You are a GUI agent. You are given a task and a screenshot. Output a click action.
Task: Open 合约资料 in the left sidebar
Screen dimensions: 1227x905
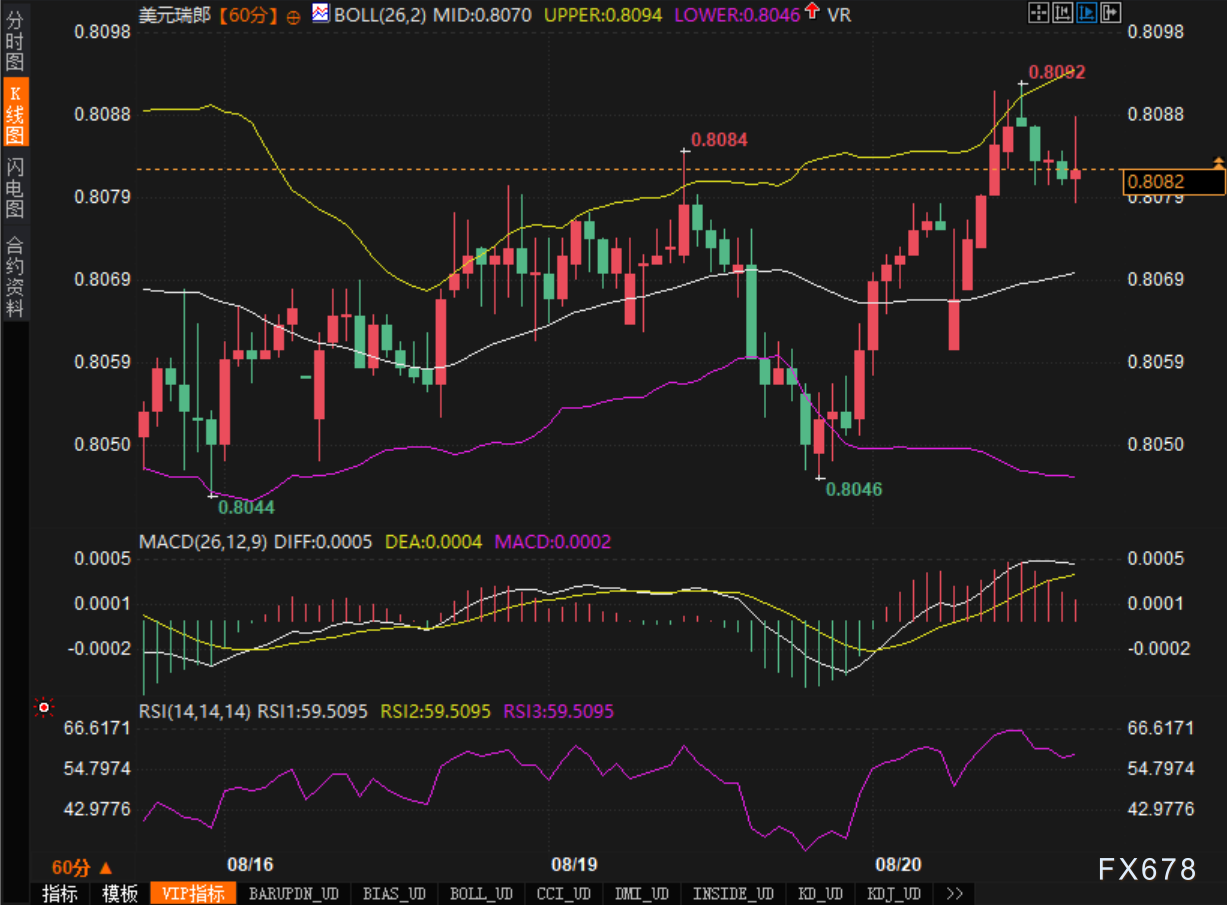tap(14, 277)
